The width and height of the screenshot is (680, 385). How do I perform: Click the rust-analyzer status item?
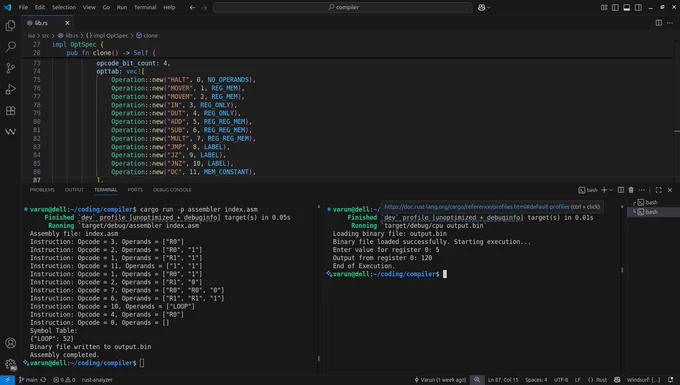tap(97, 380)
